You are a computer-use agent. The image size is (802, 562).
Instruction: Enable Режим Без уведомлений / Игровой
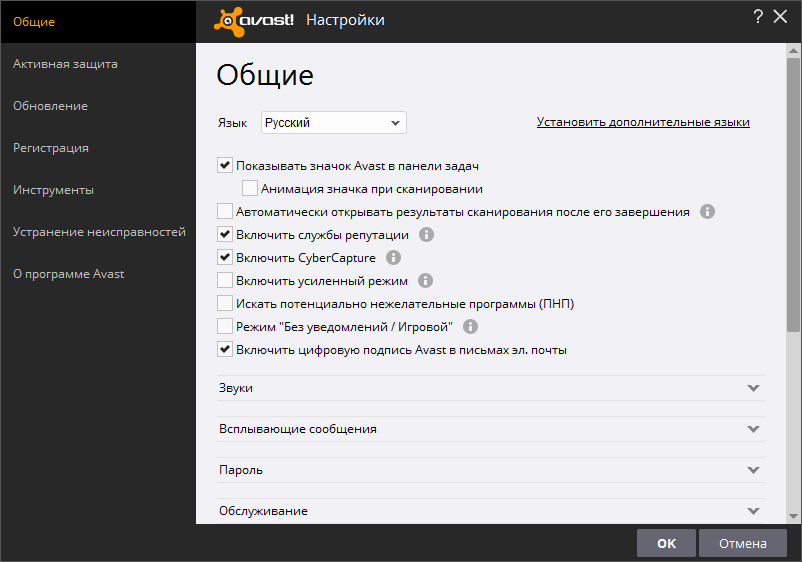point(225,326)
